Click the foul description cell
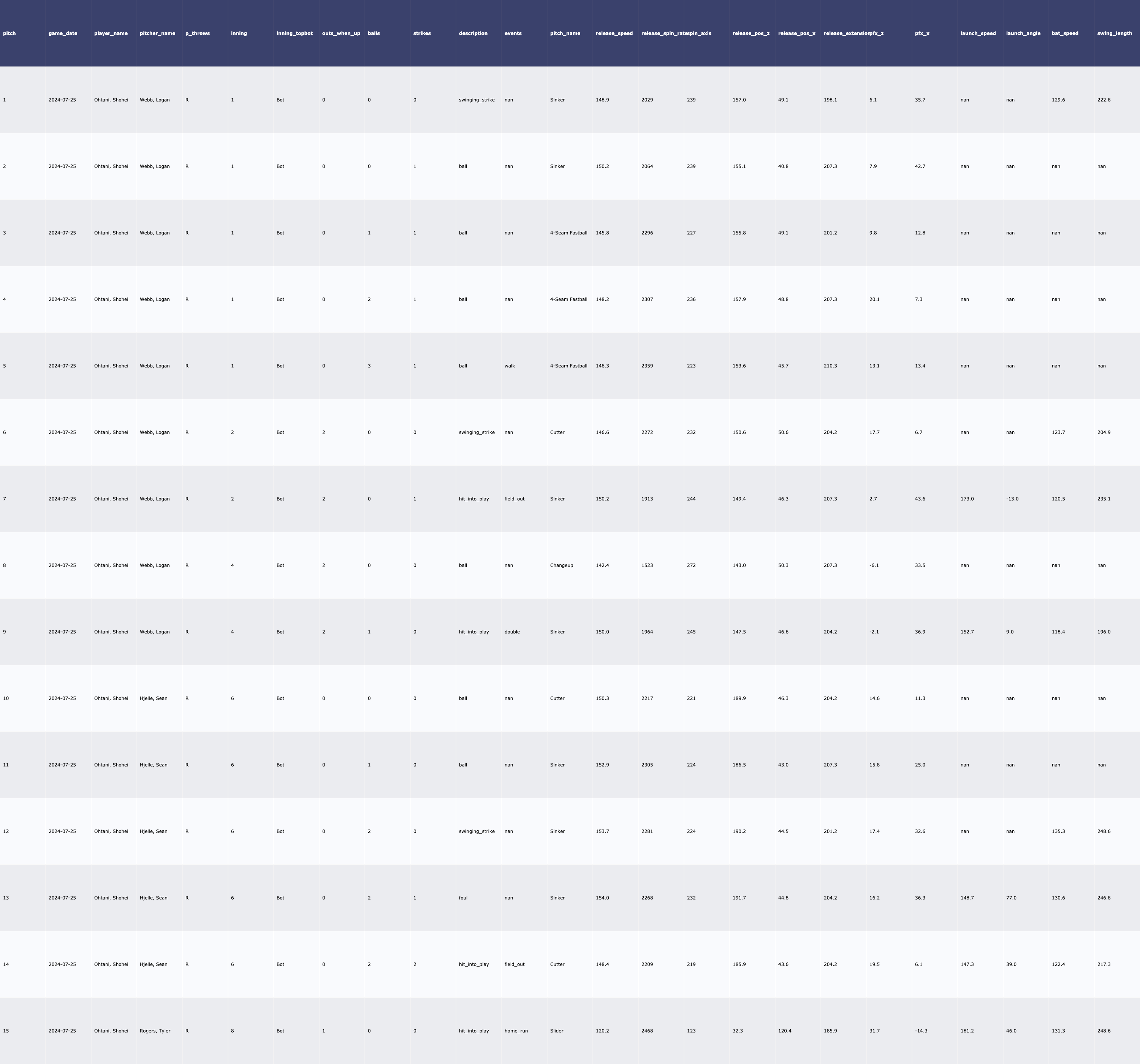The width and height of the screenshot is (1140, 1064). point(463,898)
